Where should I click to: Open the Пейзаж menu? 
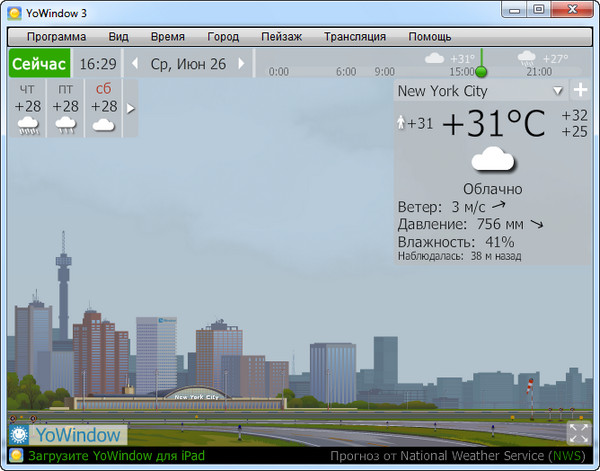(281, 36)
